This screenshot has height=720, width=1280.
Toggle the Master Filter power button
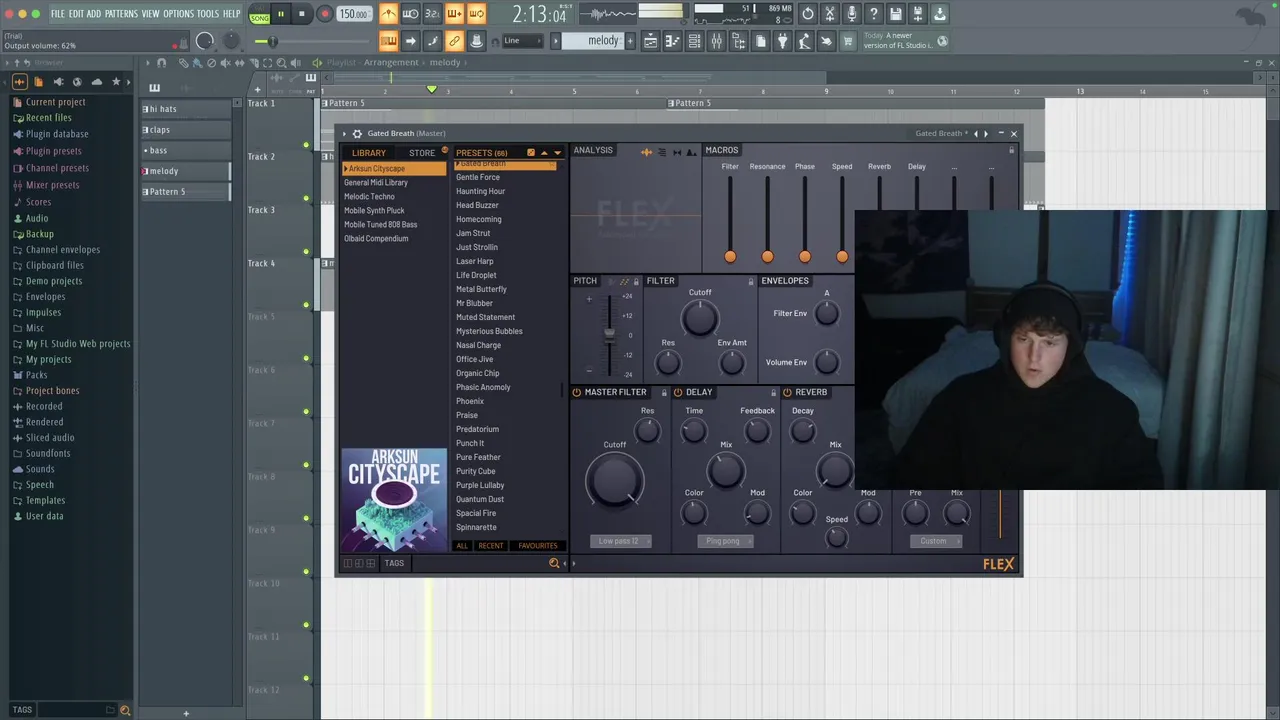577,392
